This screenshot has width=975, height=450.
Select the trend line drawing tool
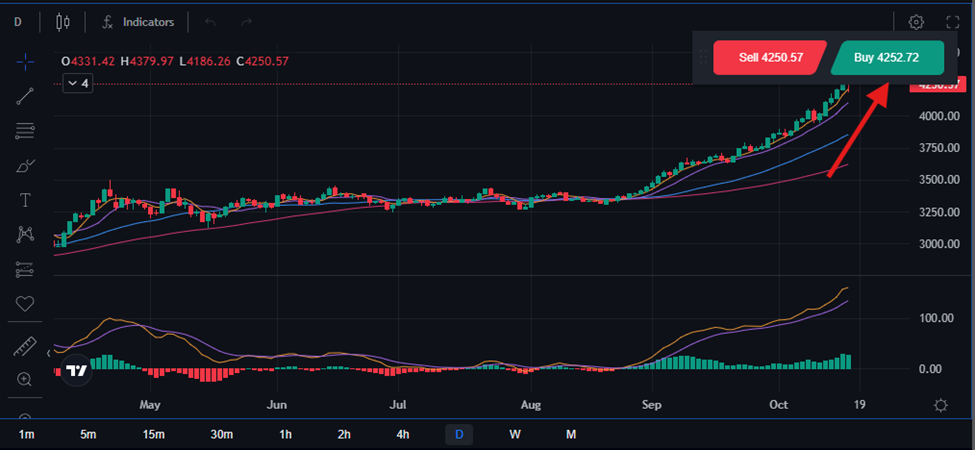tap(25, 96)
